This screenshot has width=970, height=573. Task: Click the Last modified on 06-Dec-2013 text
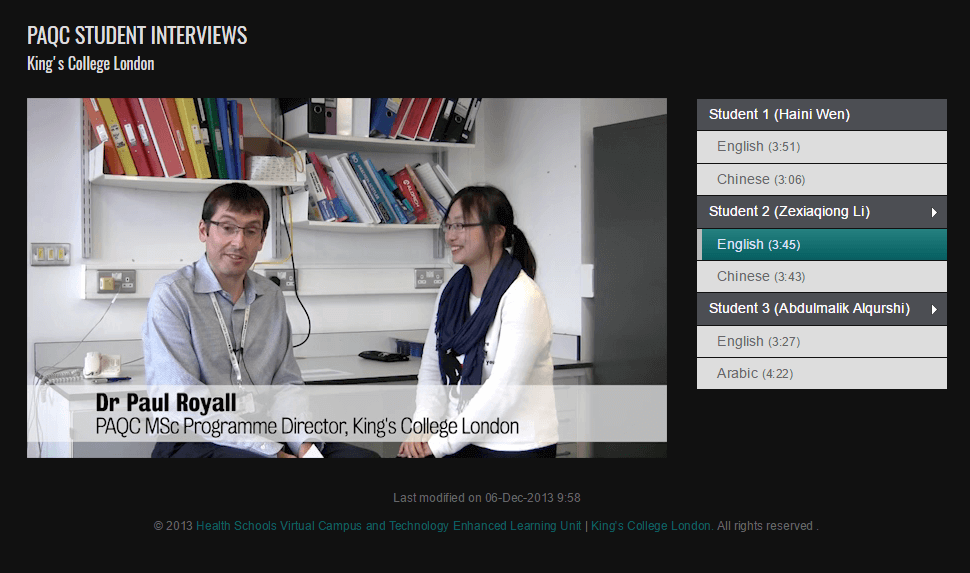(x=486, y=498)
